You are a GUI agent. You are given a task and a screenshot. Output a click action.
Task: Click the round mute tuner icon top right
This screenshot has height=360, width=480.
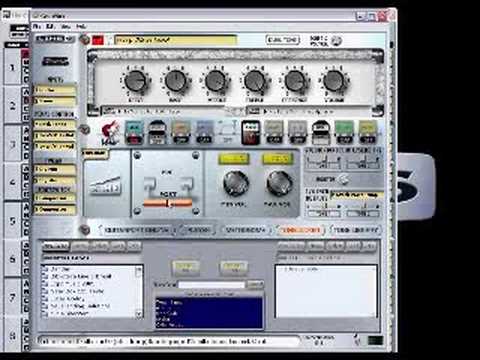[x=337, y=40]
